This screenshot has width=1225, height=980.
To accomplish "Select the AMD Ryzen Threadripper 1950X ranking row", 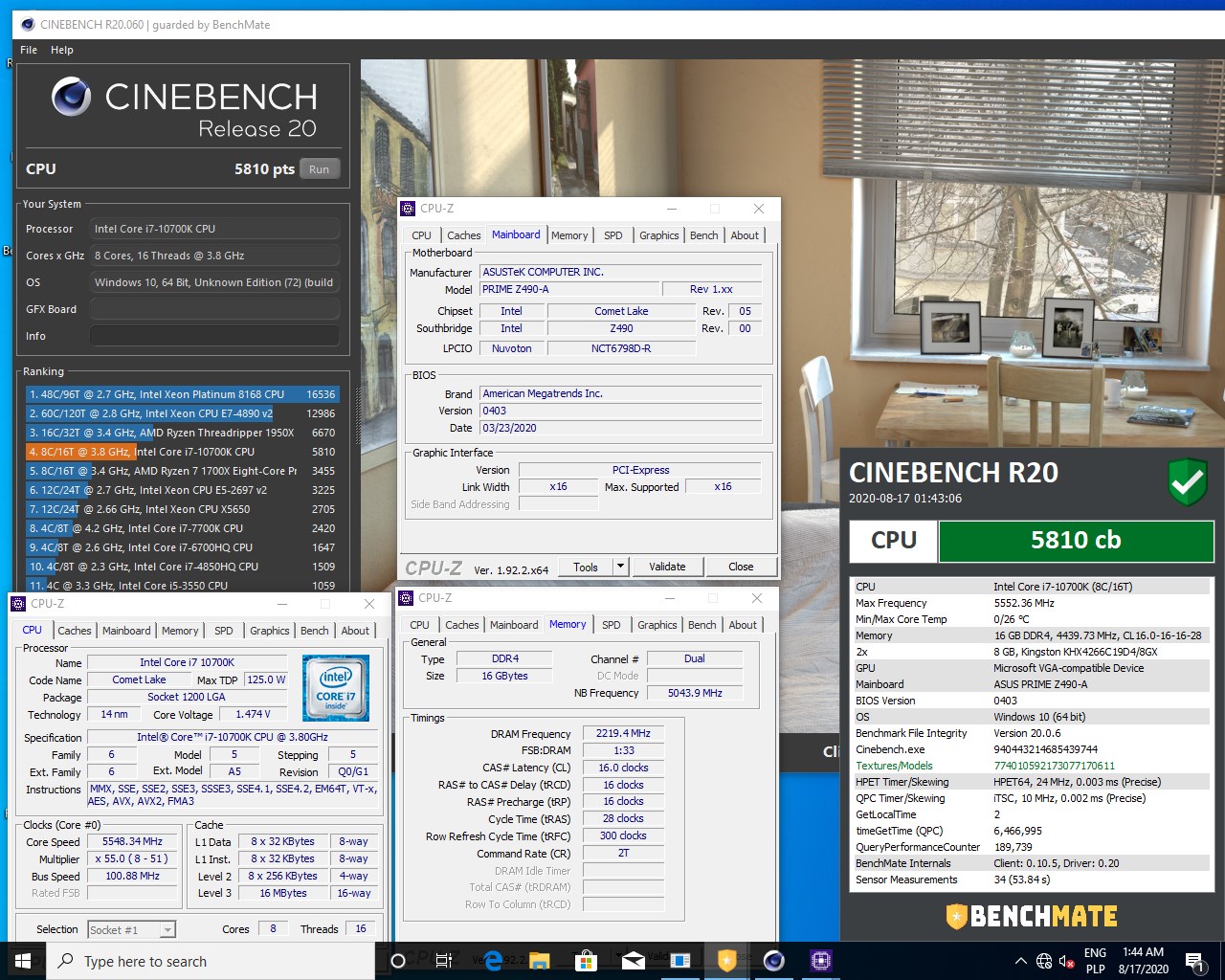I will coord(182,433).
